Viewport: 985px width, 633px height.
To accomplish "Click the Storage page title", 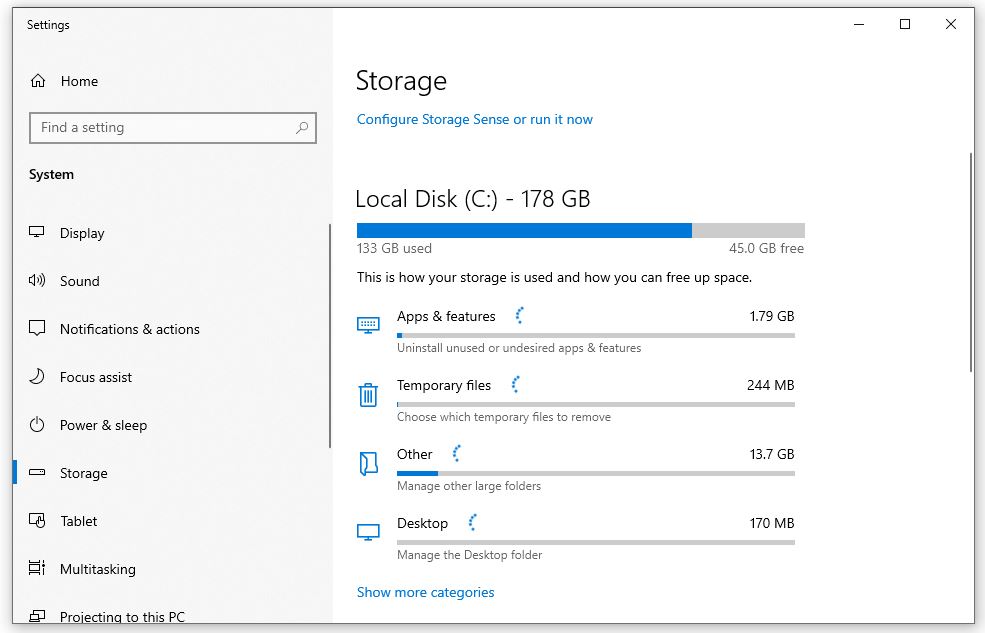I will [401, 81].
